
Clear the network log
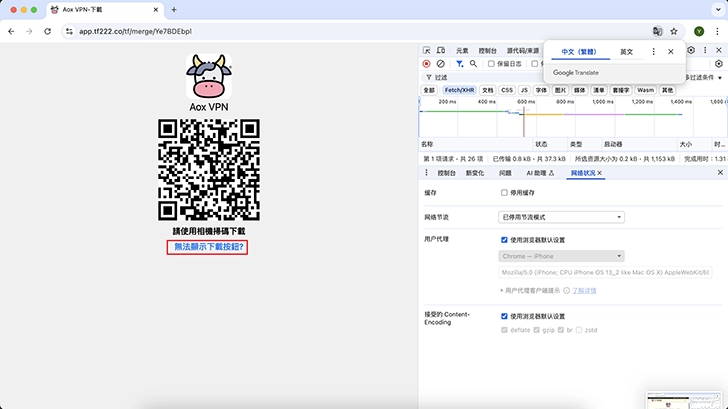(x=440, y=63)
